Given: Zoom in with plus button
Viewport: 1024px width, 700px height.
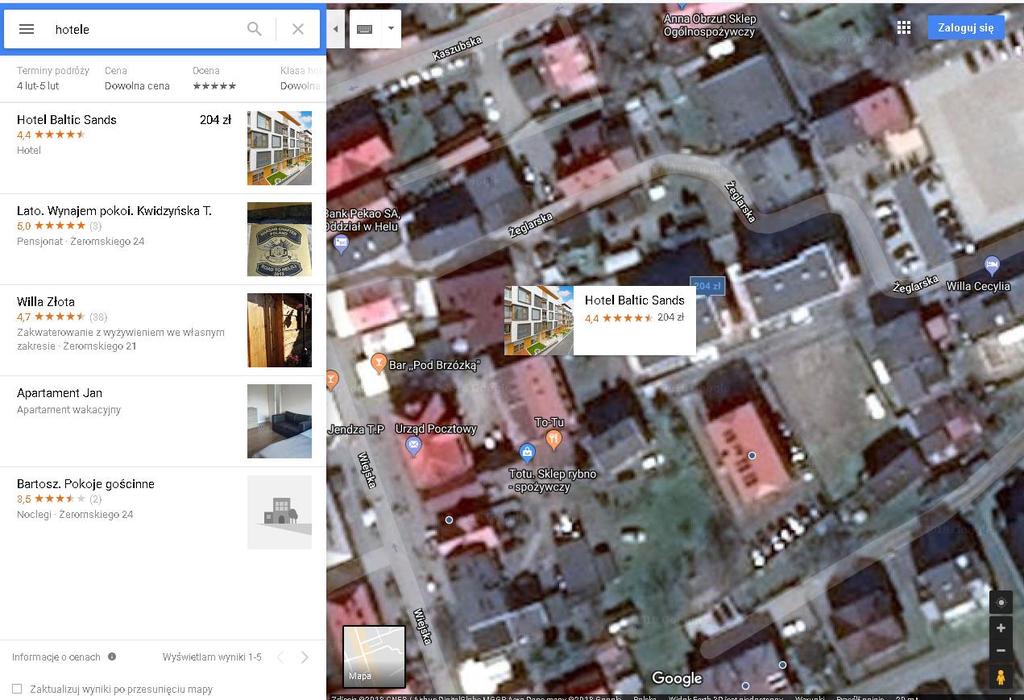Looking at the screenshot, I should tap(1000, 628).
